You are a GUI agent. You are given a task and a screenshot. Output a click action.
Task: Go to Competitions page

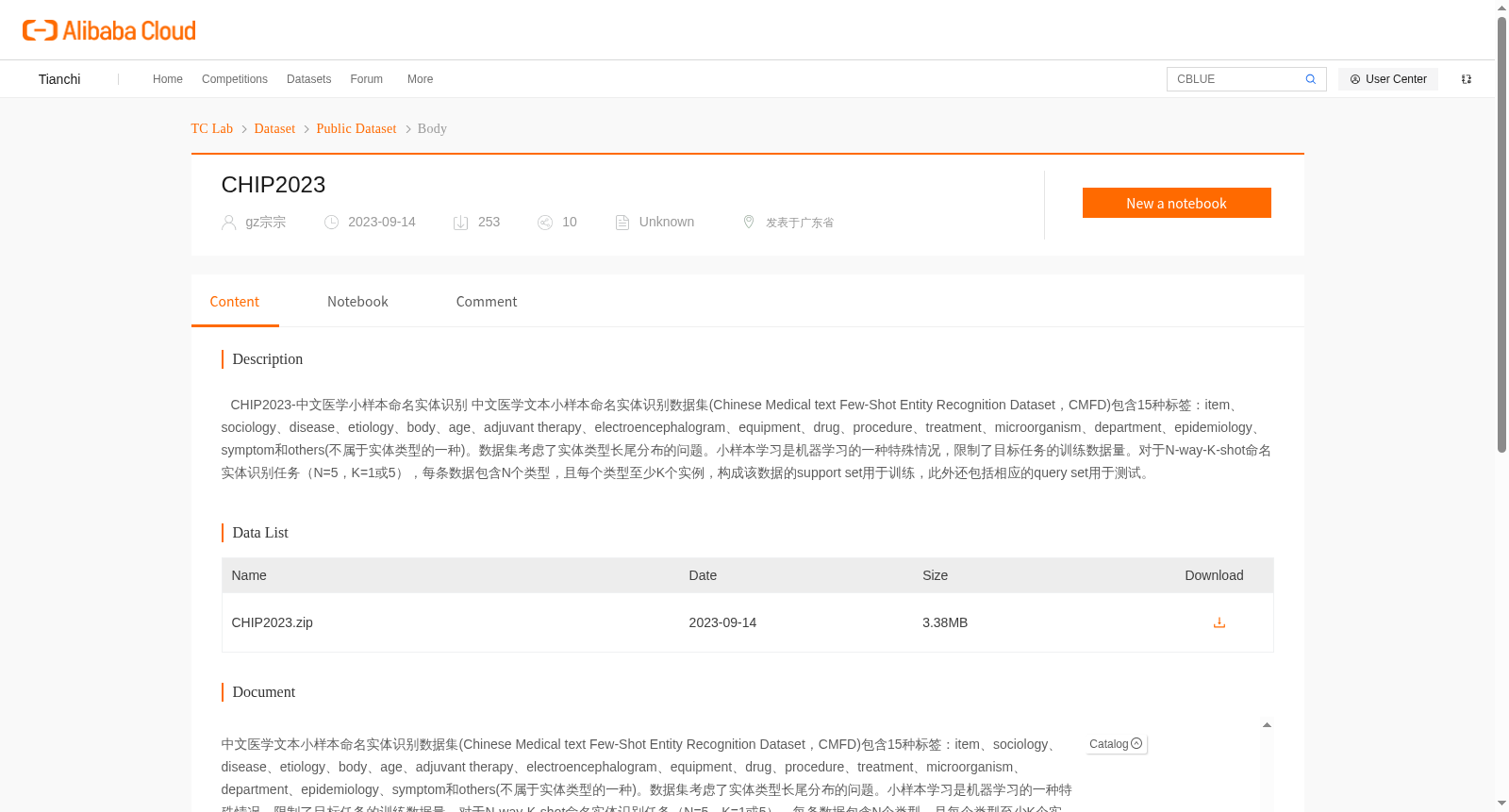235,79
